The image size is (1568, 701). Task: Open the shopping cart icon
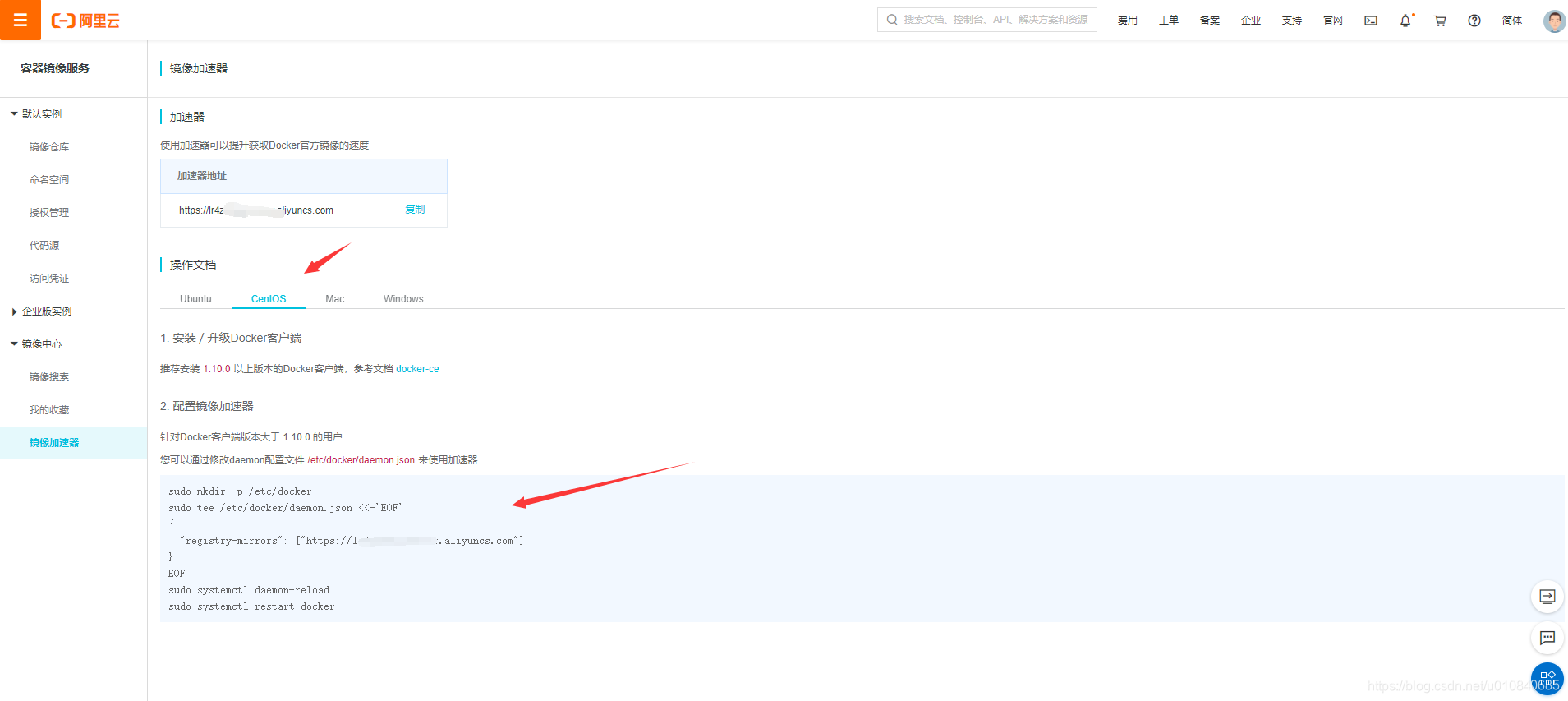(x=1440, y=21)
